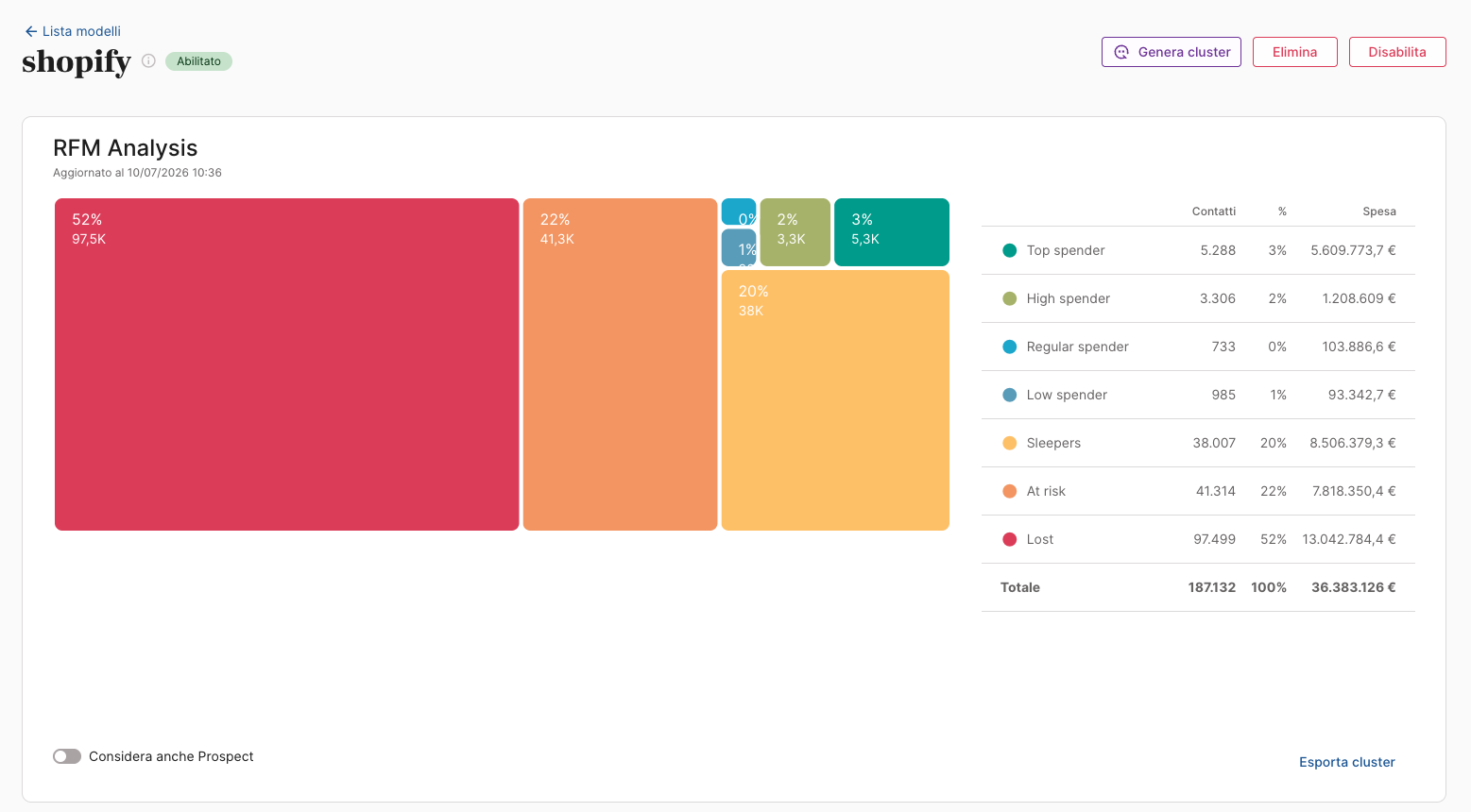The width and height of the screenshot is (1471, 812).
Task: Select the yellow 20% Sleepers treemap block
Action: coord(835,400)
